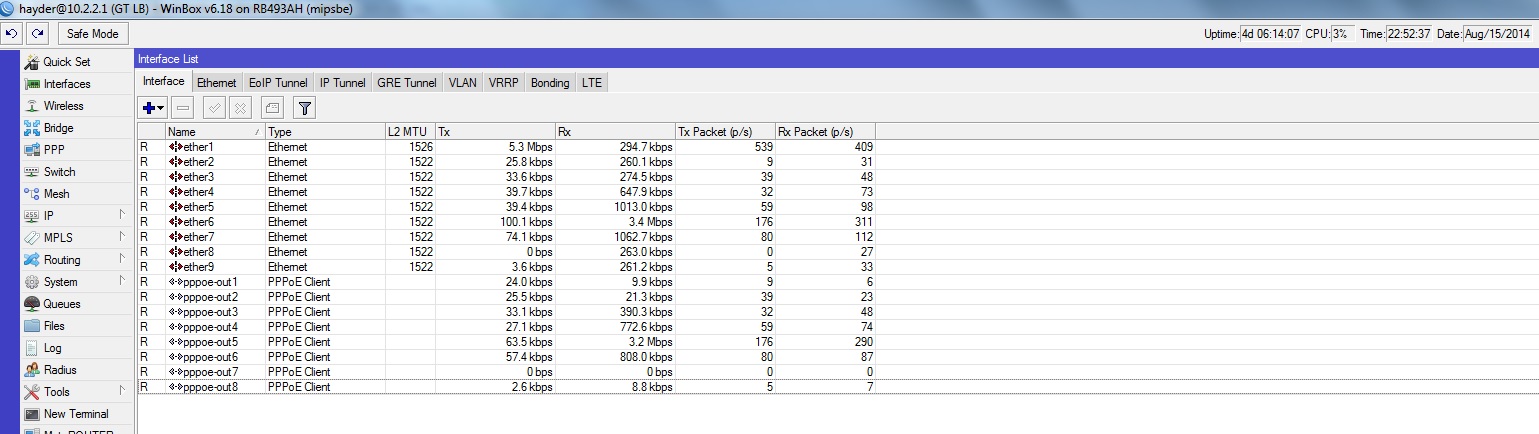Screen dimensions: 1539x434
Task: Switch to the Interface tab
Action: pos(164,82)
